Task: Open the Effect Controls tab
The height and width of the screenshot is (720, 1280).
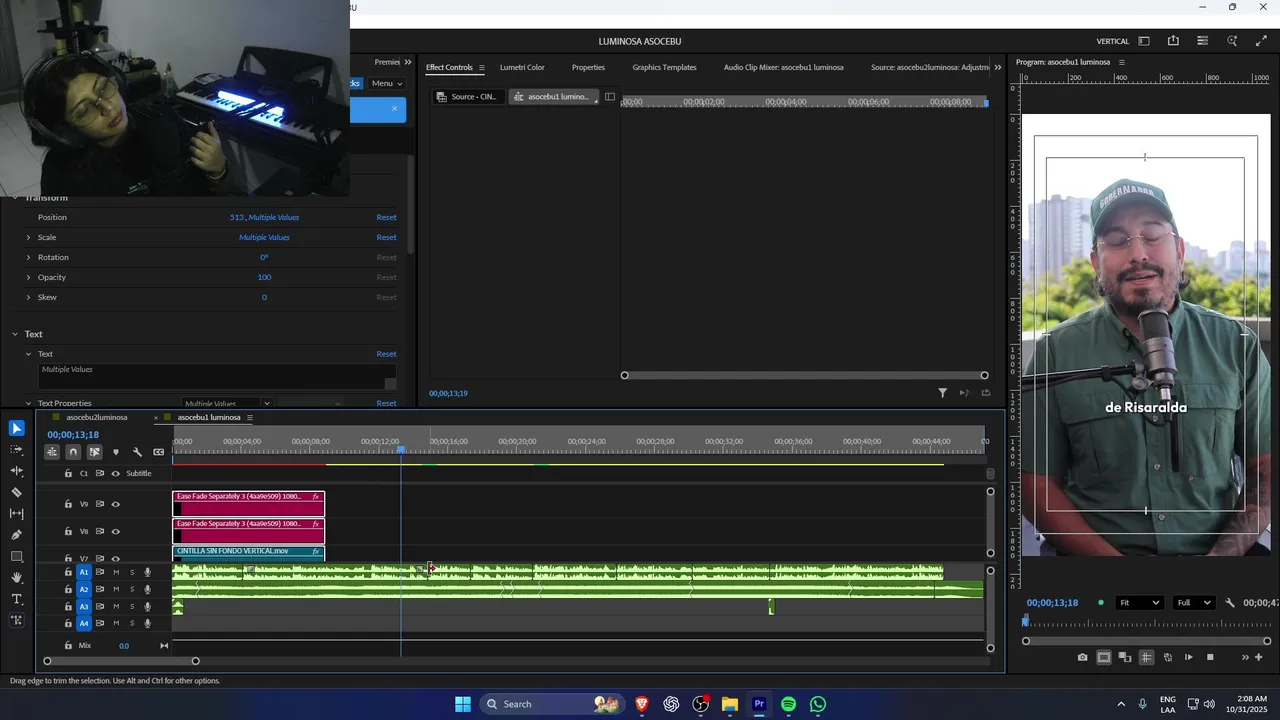Action: point(449,67)
